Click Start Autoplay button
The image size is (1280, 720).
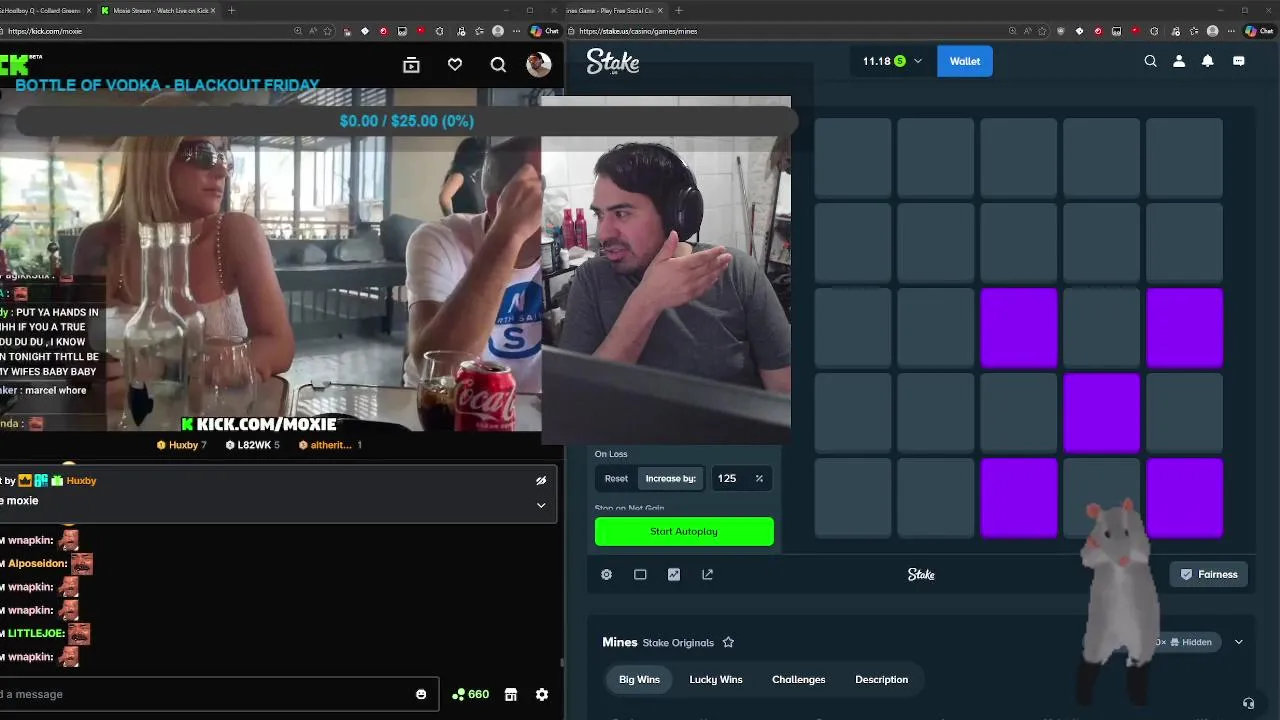click(x=684, y=531)
